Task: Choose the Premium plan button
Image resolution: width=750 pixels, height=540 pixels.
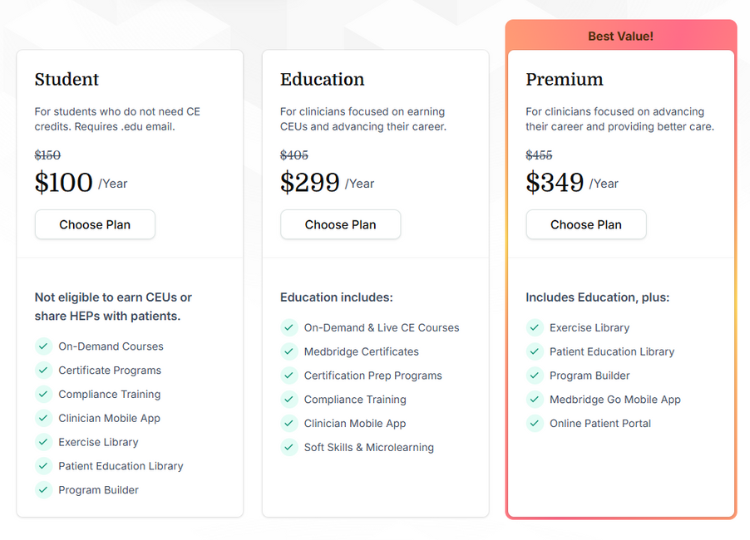Action: 586,225
